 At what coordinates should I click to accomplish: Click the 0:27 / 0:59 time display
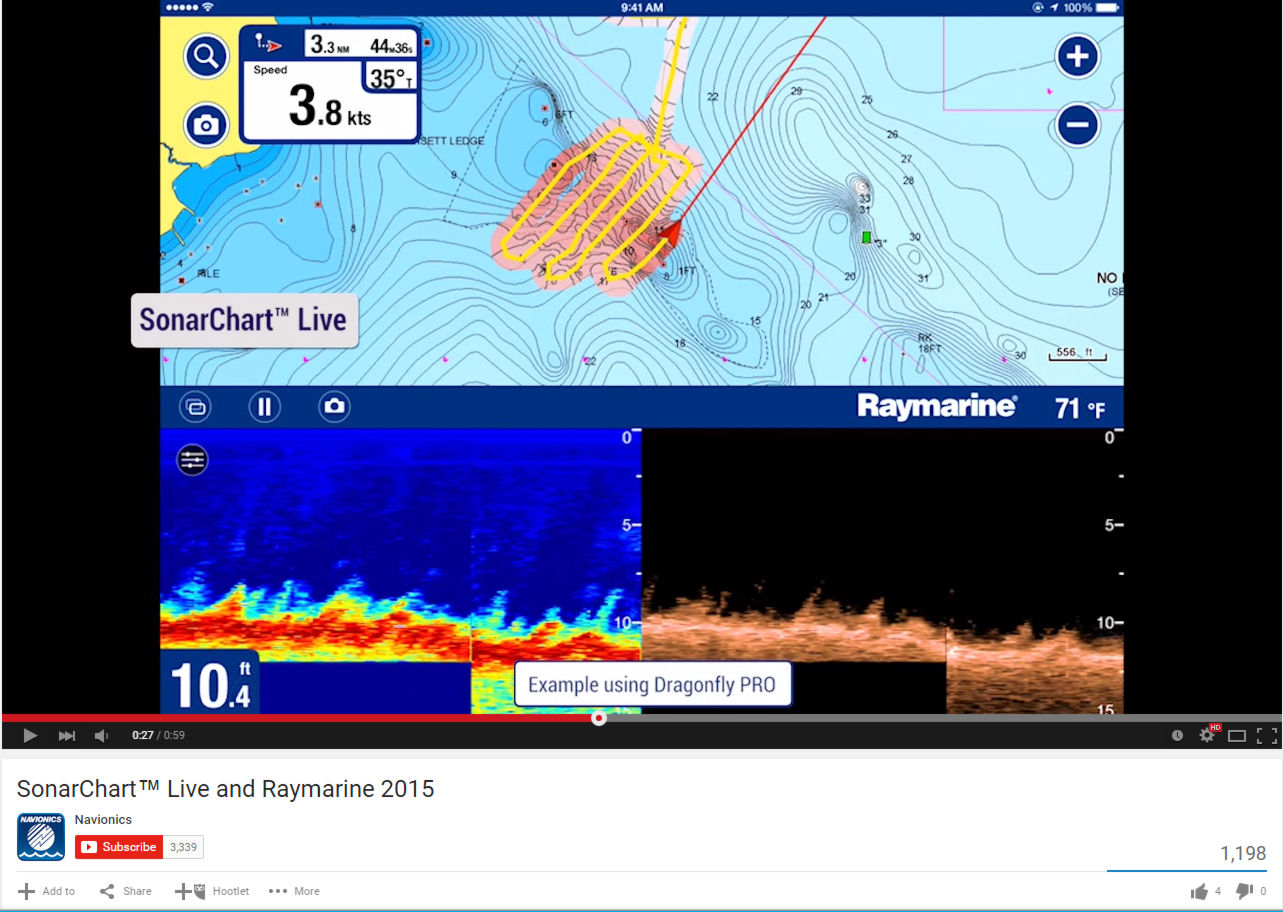tap(158, 736)
